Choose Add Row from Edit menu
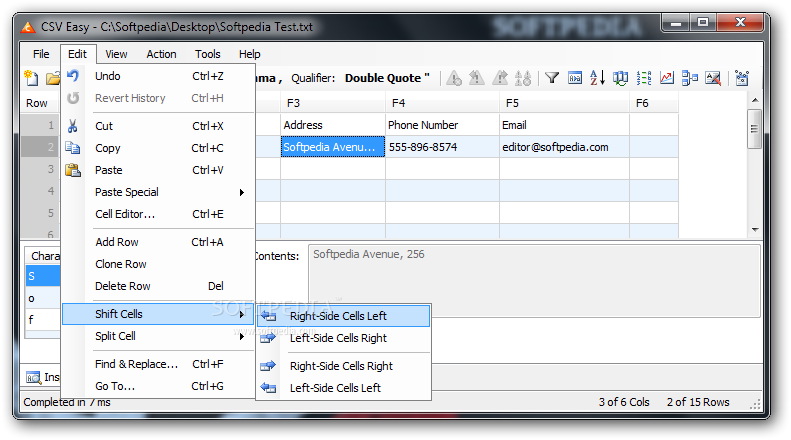Image resolution: width=791 pixels, height=440 pixels. [158, 242]
